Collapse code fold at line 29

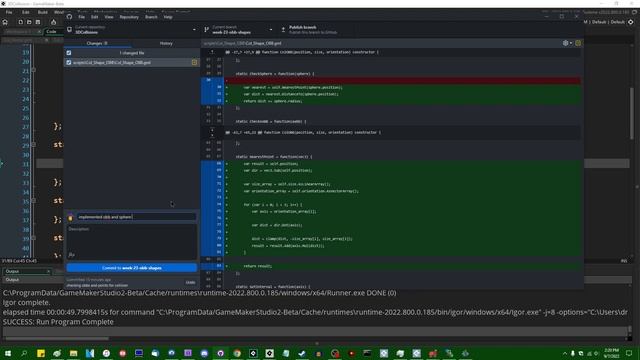click(x=33, y=144)
